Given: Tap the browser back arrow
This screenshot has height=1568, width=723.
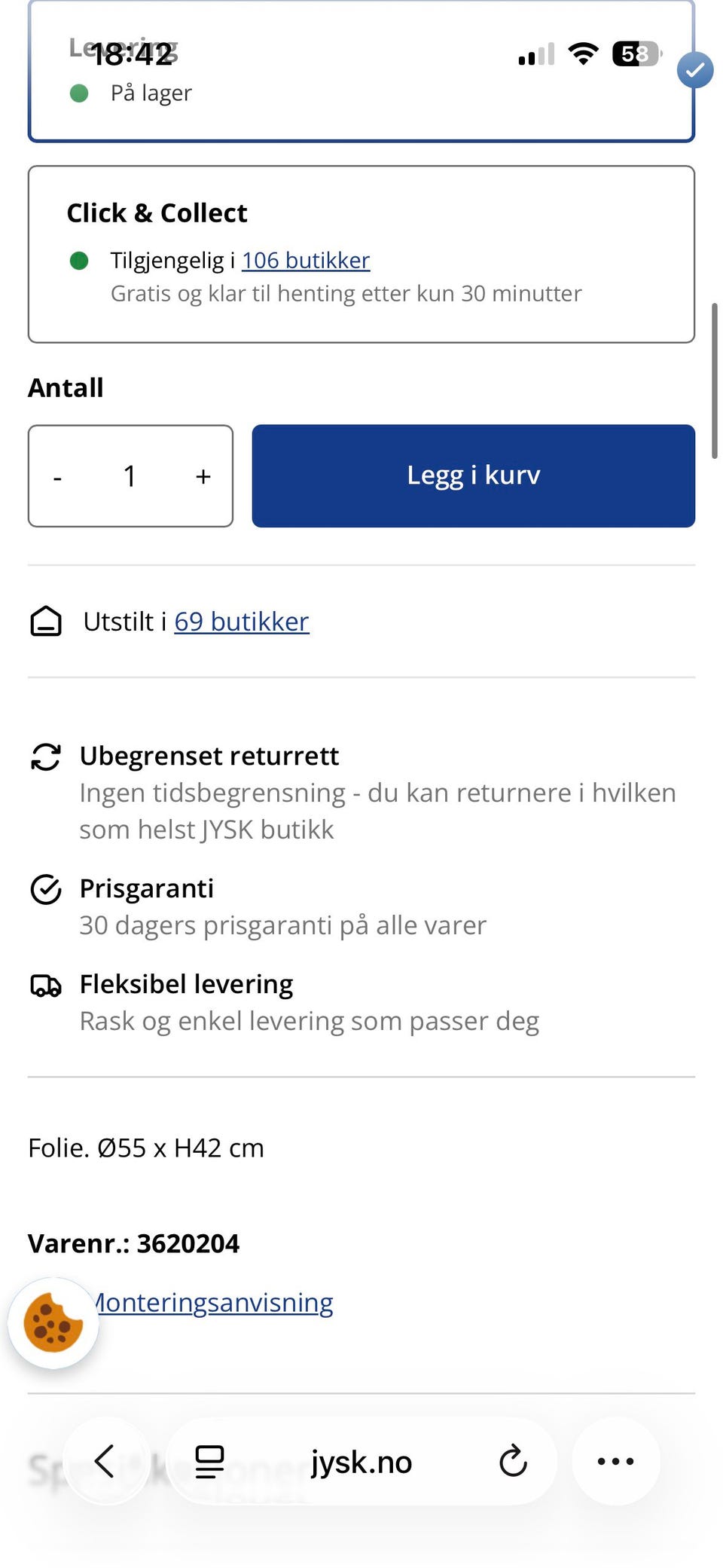Looking at the screenshot, I should [x=105, y=1461].
